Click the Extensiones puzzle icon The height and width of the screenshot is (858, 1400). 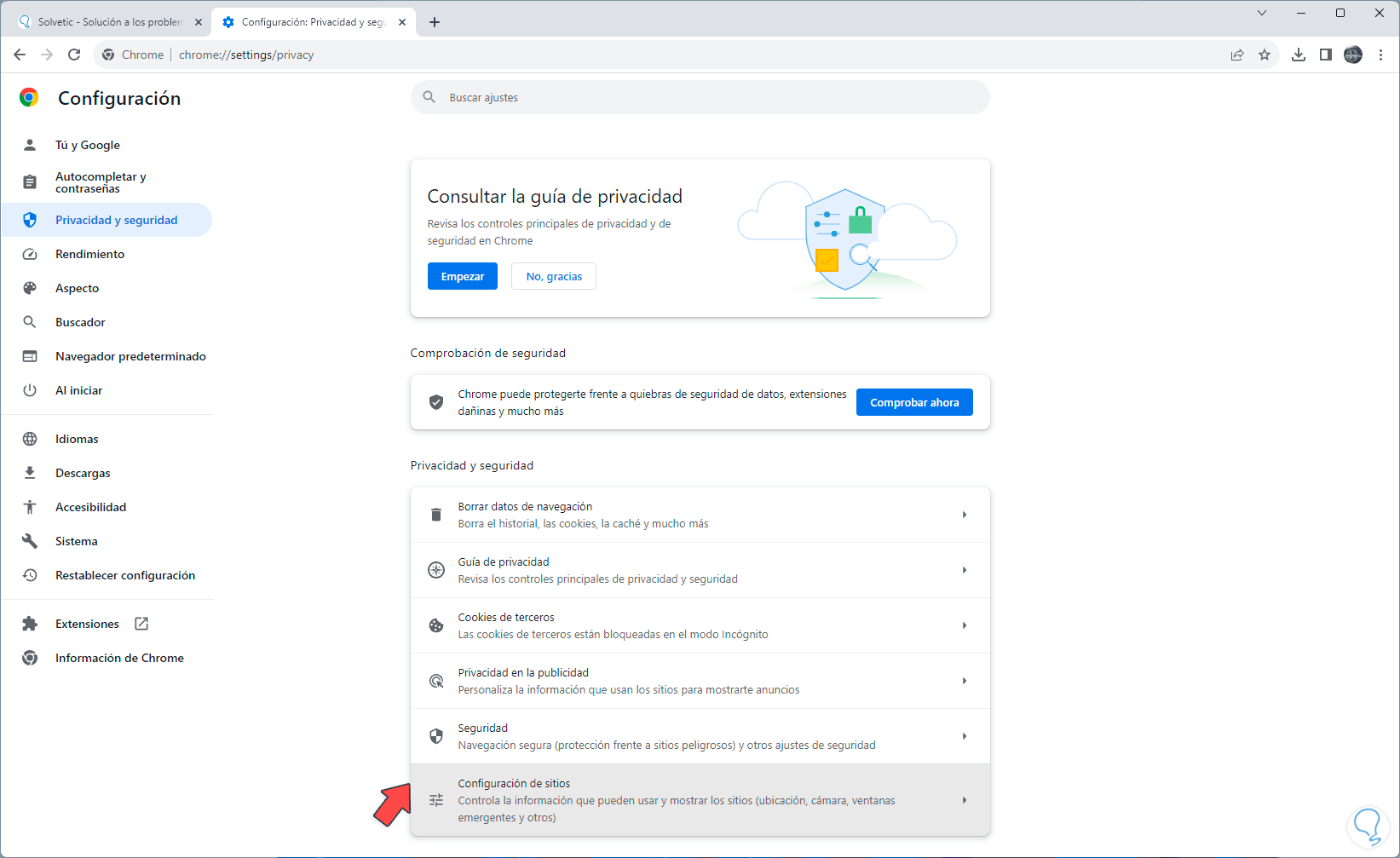(x=30, y=624)
